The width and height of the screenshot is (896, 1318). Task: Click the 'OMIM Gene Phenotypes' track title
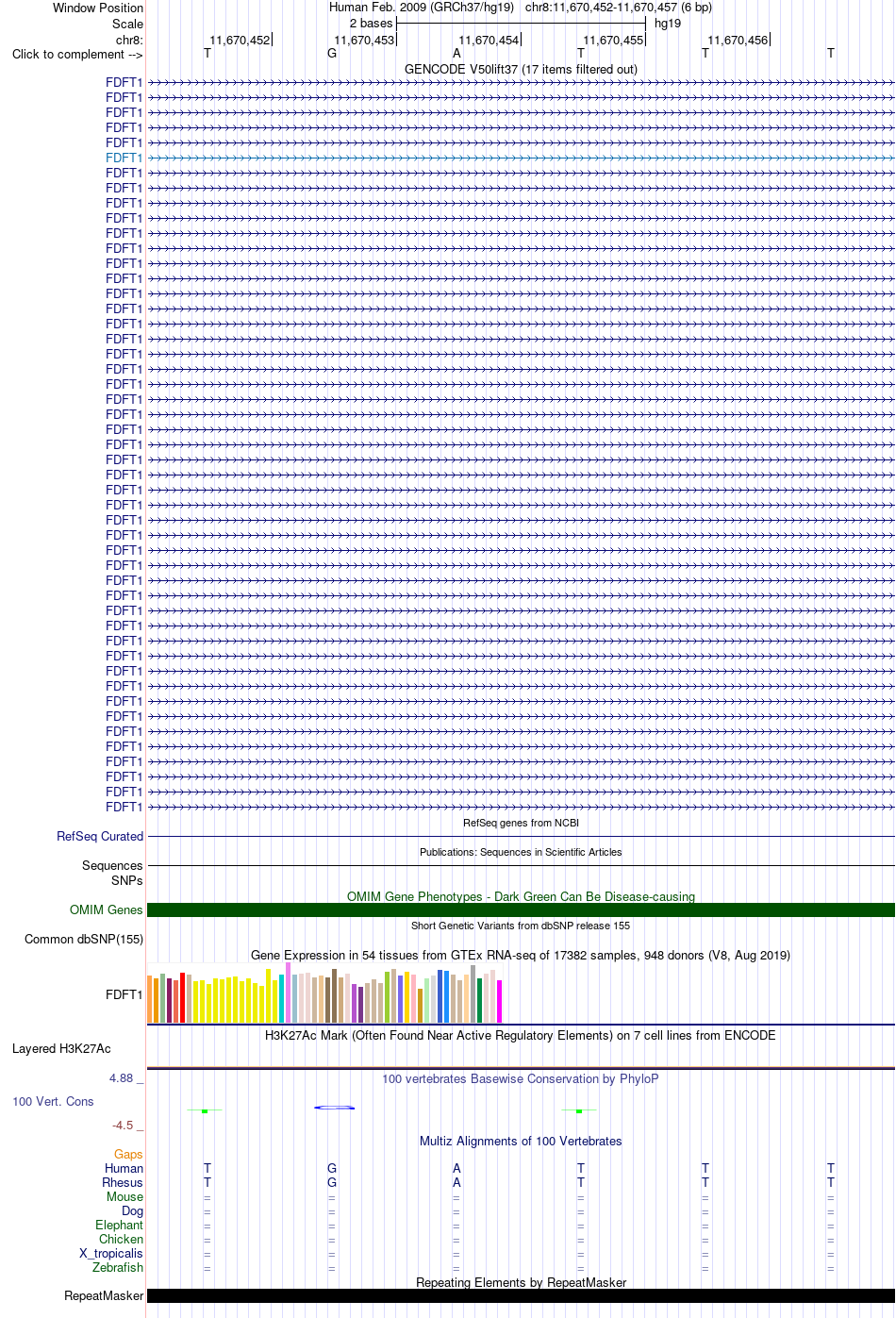[x=521, y=896]
